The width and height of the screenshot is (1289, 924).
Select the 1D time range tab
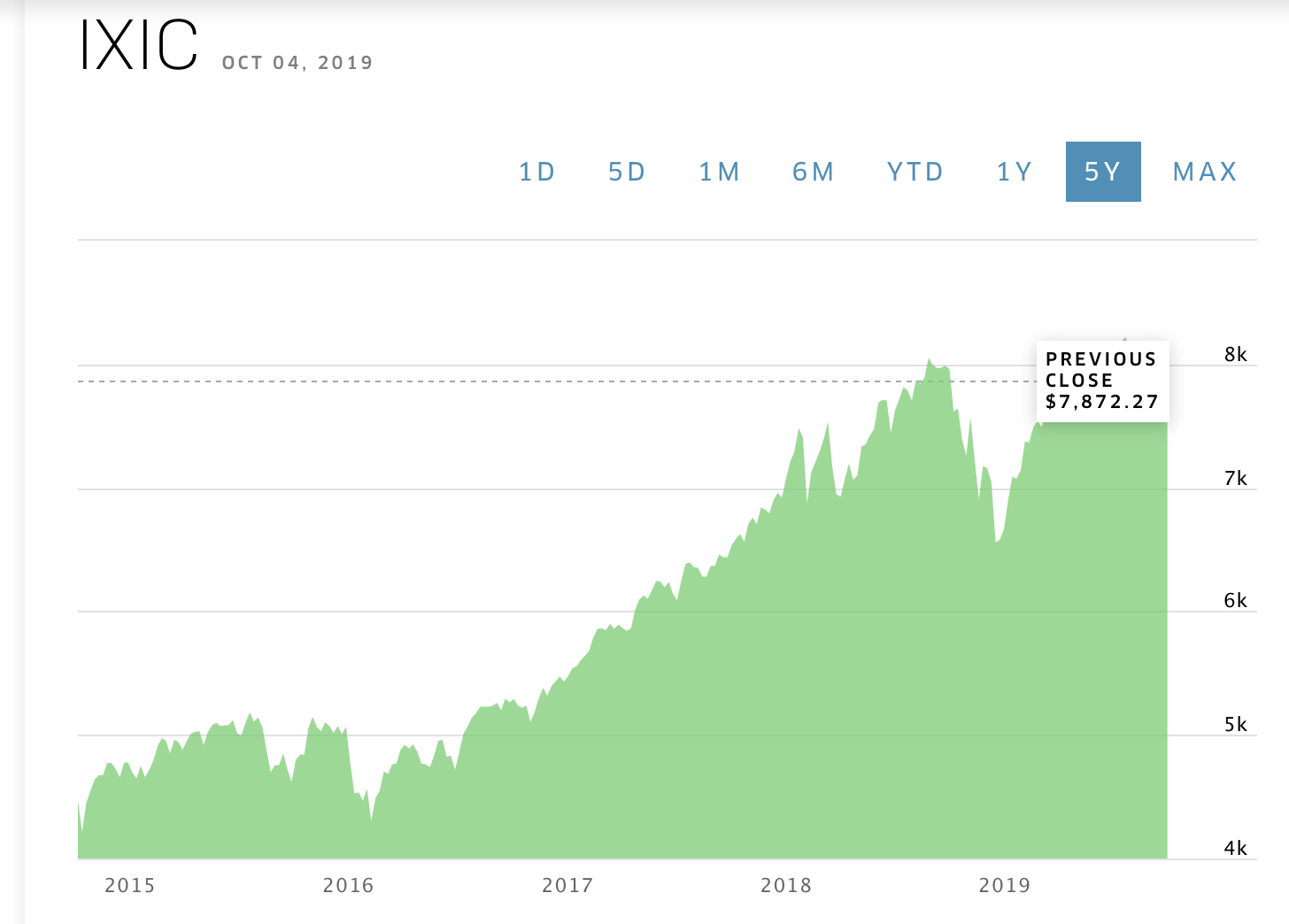(536, 172)
